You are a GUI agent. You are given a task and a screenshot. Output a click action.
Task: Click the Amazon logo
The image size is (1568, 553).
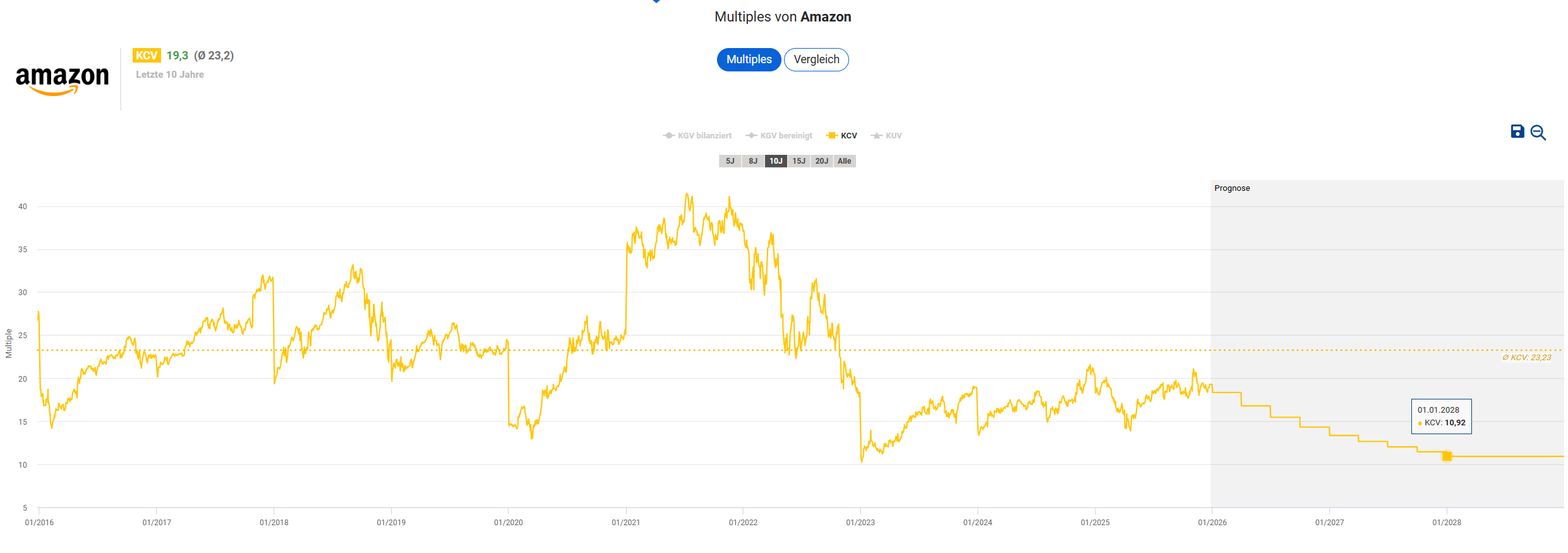click(x=62, y=80)
